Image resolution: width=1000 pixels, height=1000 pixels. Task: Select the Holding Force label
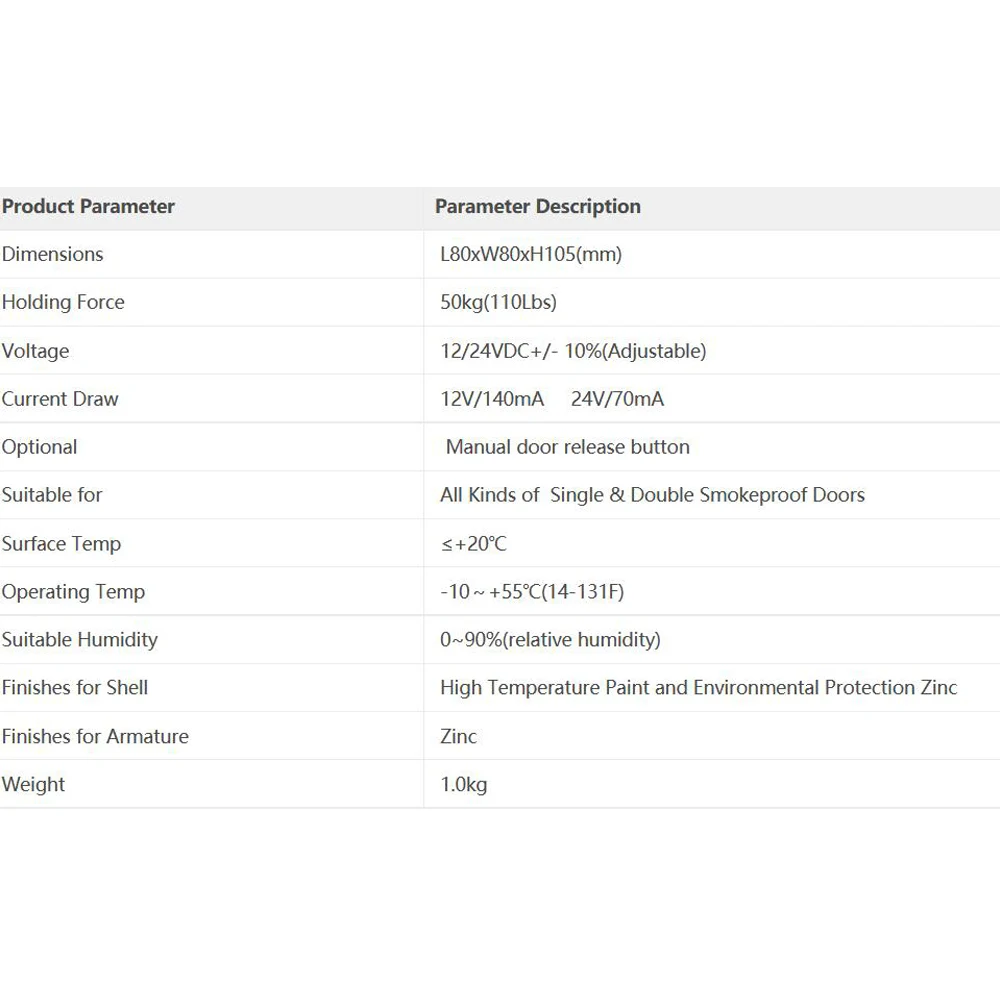pos(63,302)
